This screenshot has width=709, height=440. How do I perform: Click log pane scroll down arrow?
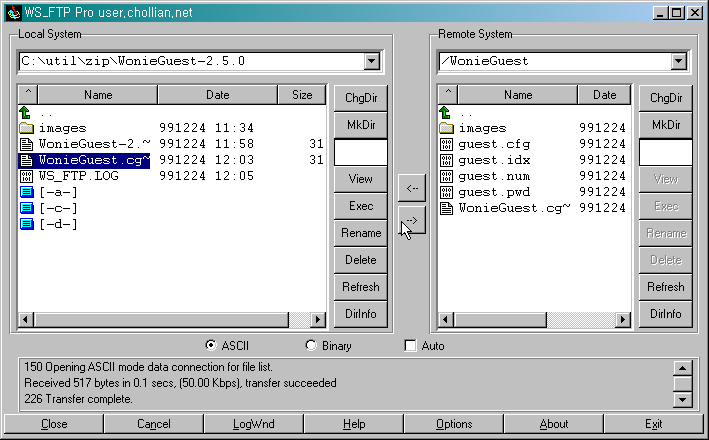[682, 400]
